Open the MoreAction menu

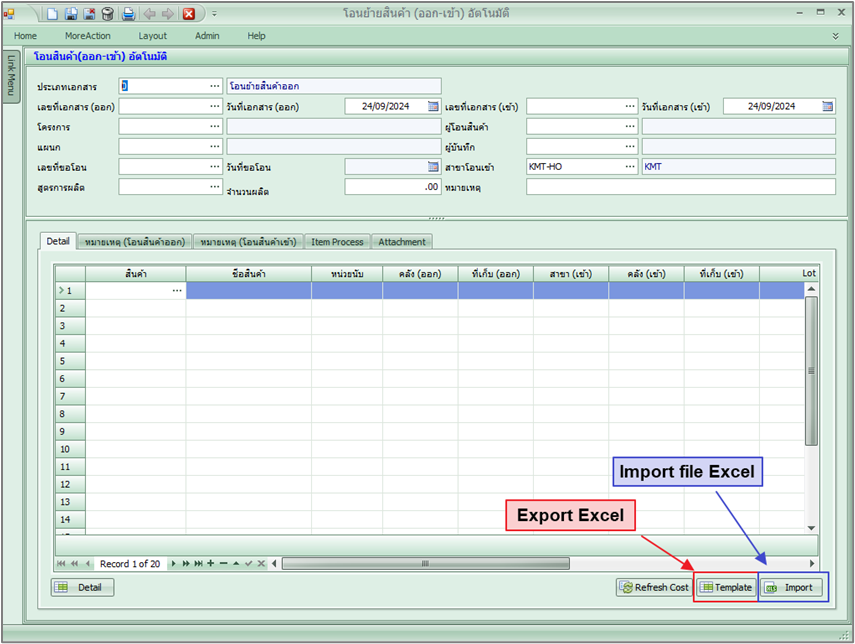[x=88, y=35]
